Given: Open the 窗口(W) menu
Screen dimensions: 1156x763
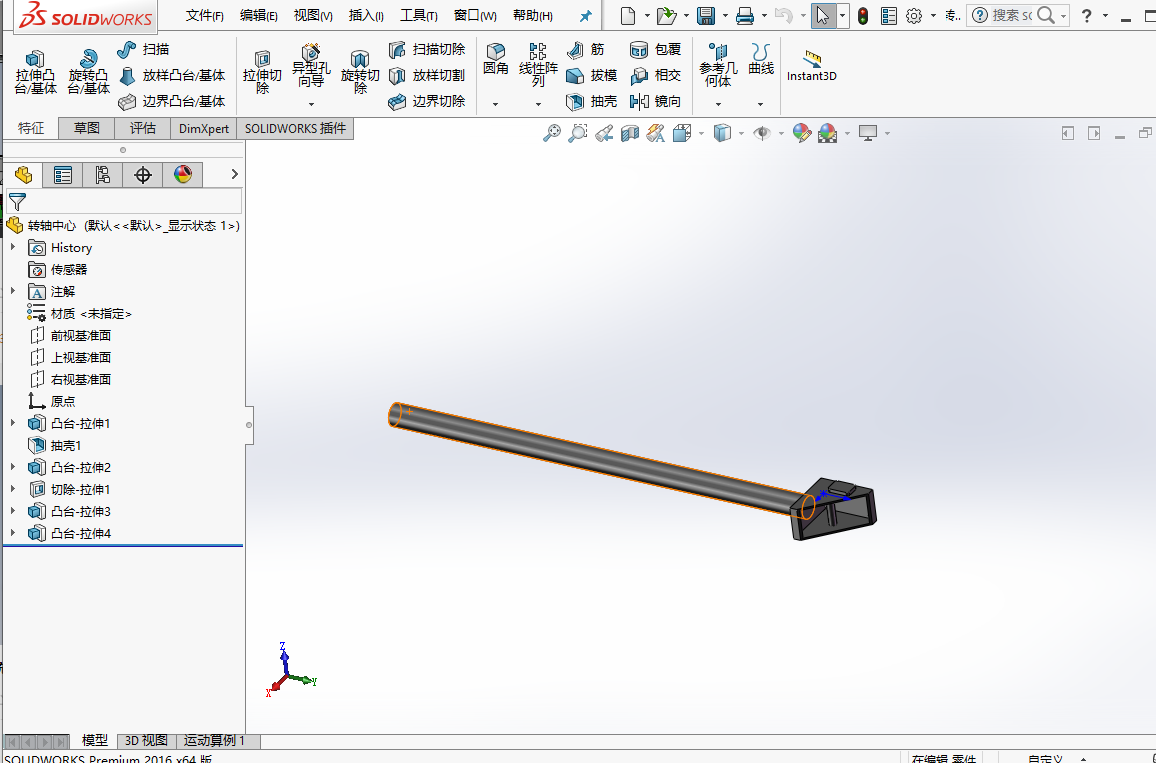Looking at the screenshot, I should [475, 15].
